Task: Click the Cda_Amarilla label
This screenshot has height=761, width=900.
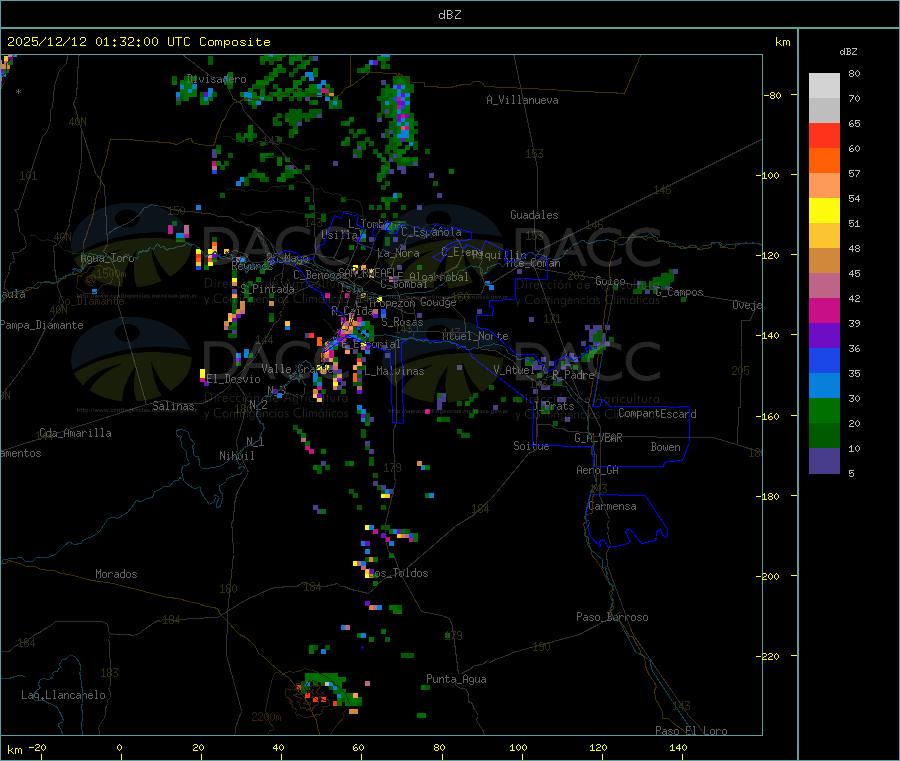Action: click(75, 433)
